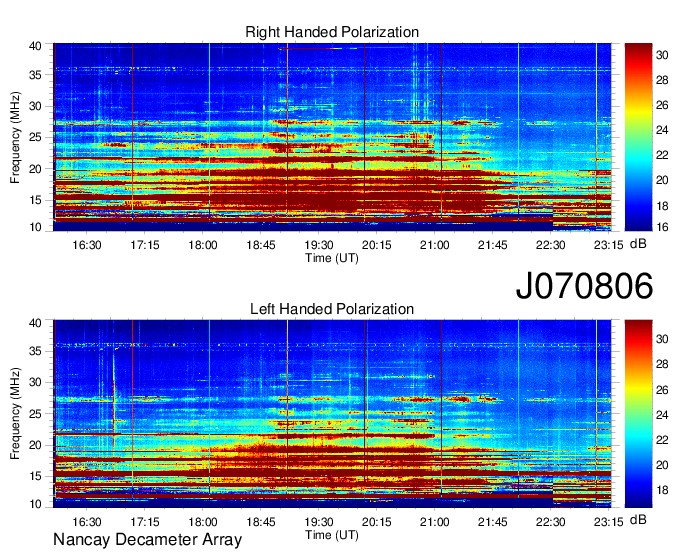Screen dimensions: 680x552
Task: Click the "Nancay Decameter Array" caption
Action: (x=147, y=539)
